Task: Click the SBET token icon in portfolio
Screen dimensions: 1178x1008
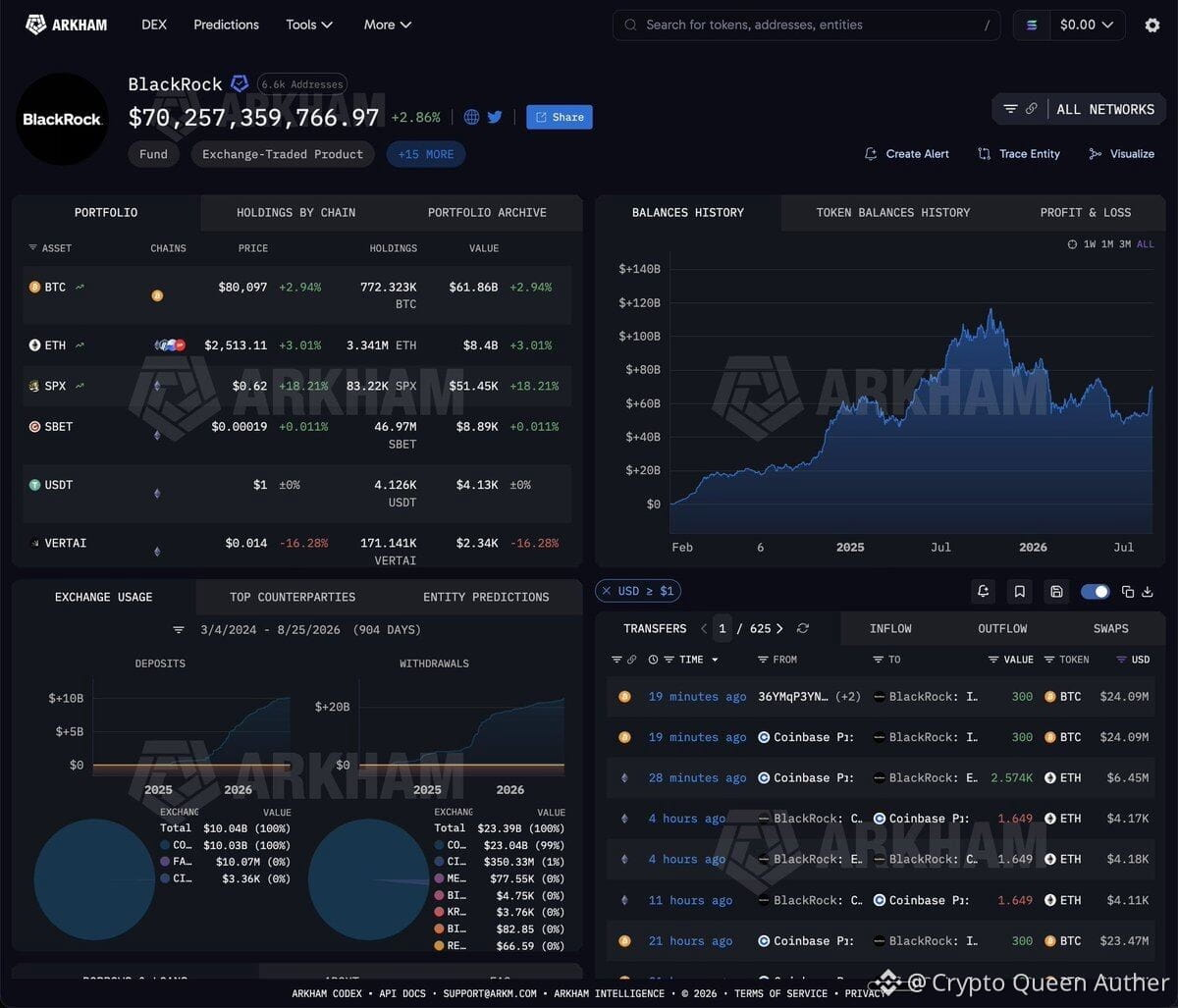Action: point(34,426)
